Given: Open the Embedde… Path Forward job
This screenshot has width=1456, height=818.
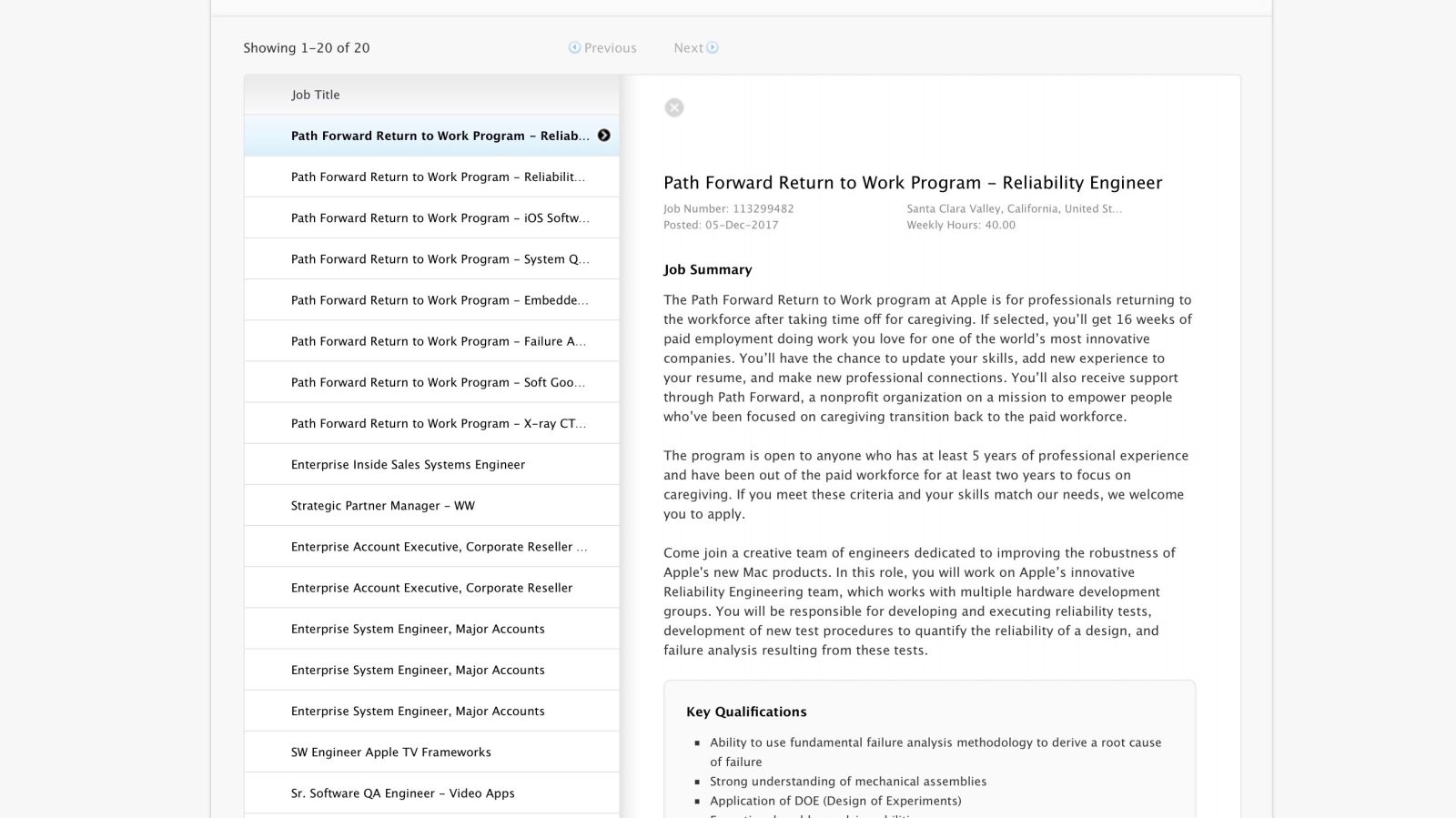Looking at the screenshot, I should [x=431, y=299].
